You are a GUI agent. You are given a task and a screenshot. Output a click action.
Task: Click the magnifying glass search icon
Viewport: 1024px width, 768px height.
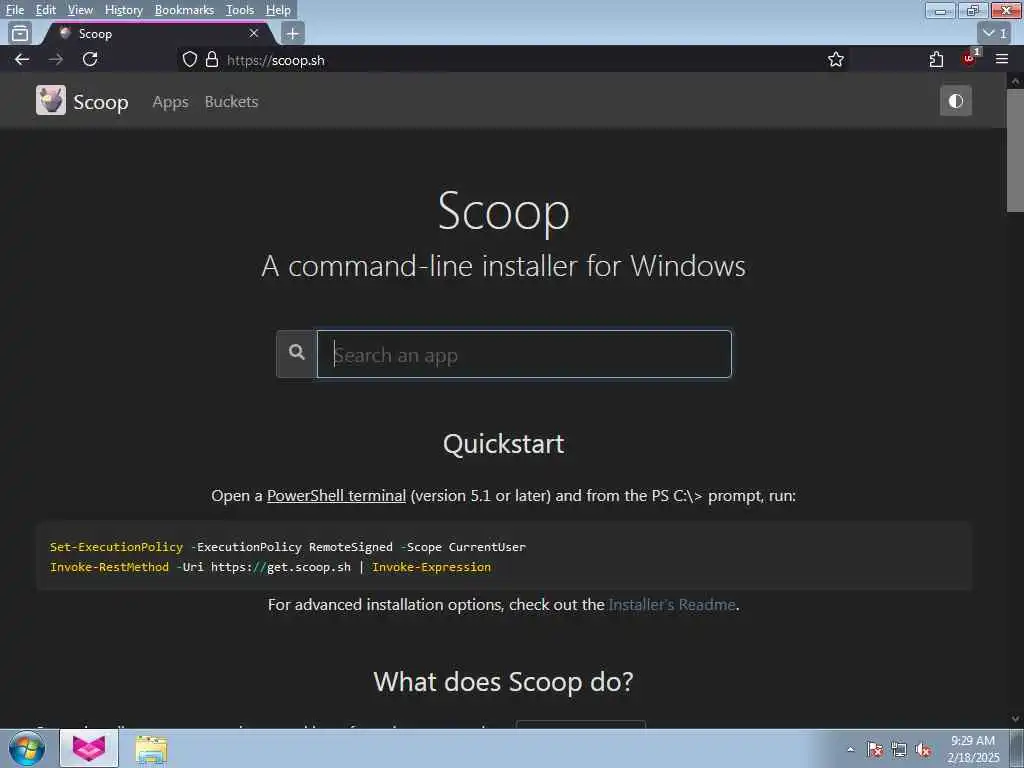click(x=296, y=353)
